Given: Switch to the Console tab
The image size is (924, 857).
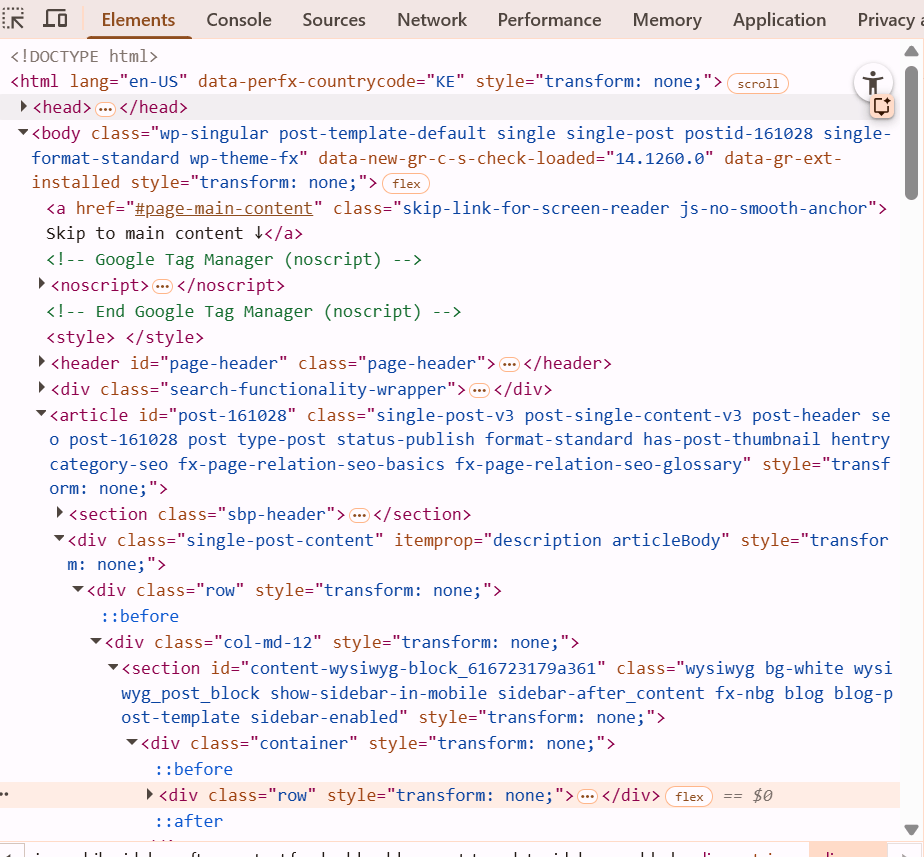Looking at the screenshot, I should click(x=239, y=19).
